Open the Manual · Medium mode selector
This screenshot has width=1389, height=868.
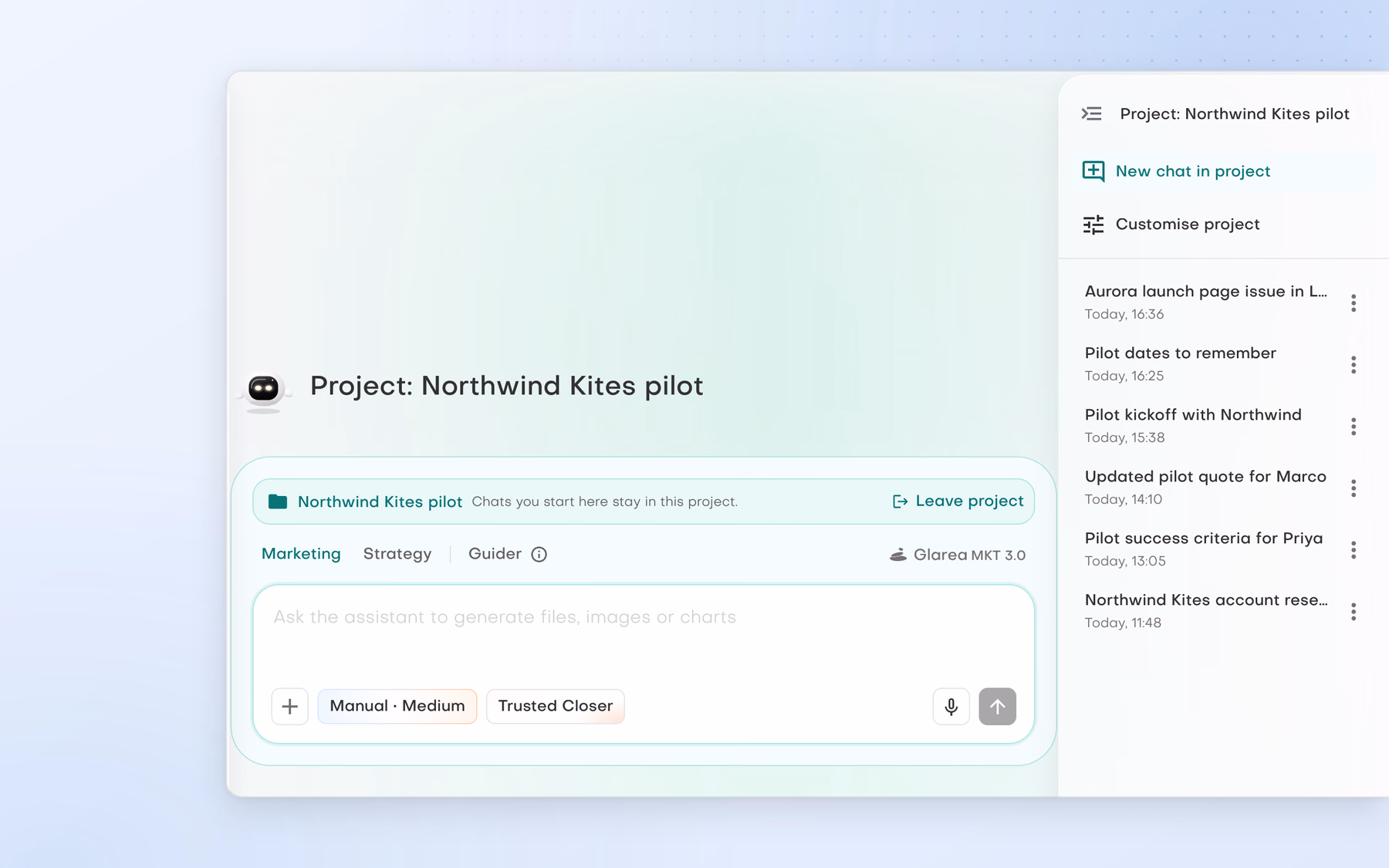tap(397, 707)
